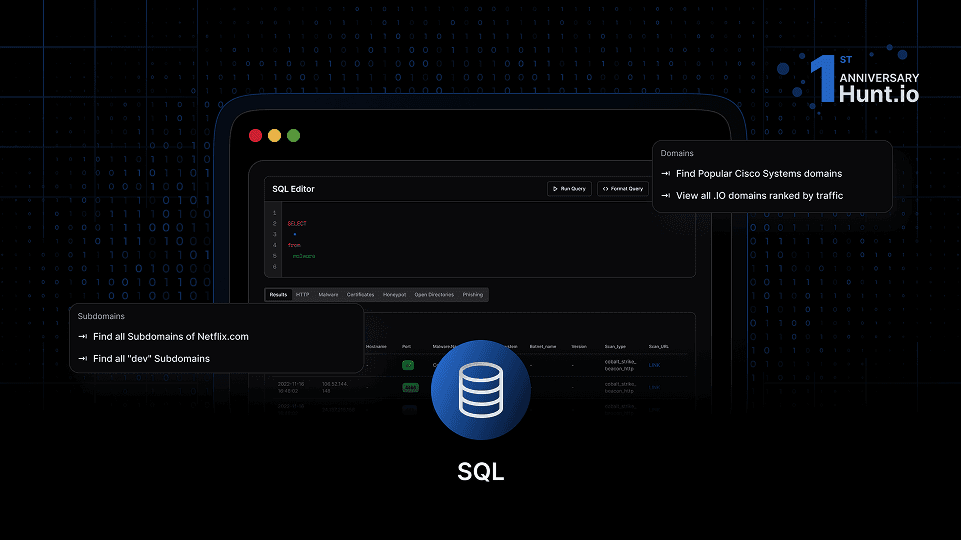Click the Subdomains heading in suggestion card
961x540 pixels.
[x=101, y=316]
